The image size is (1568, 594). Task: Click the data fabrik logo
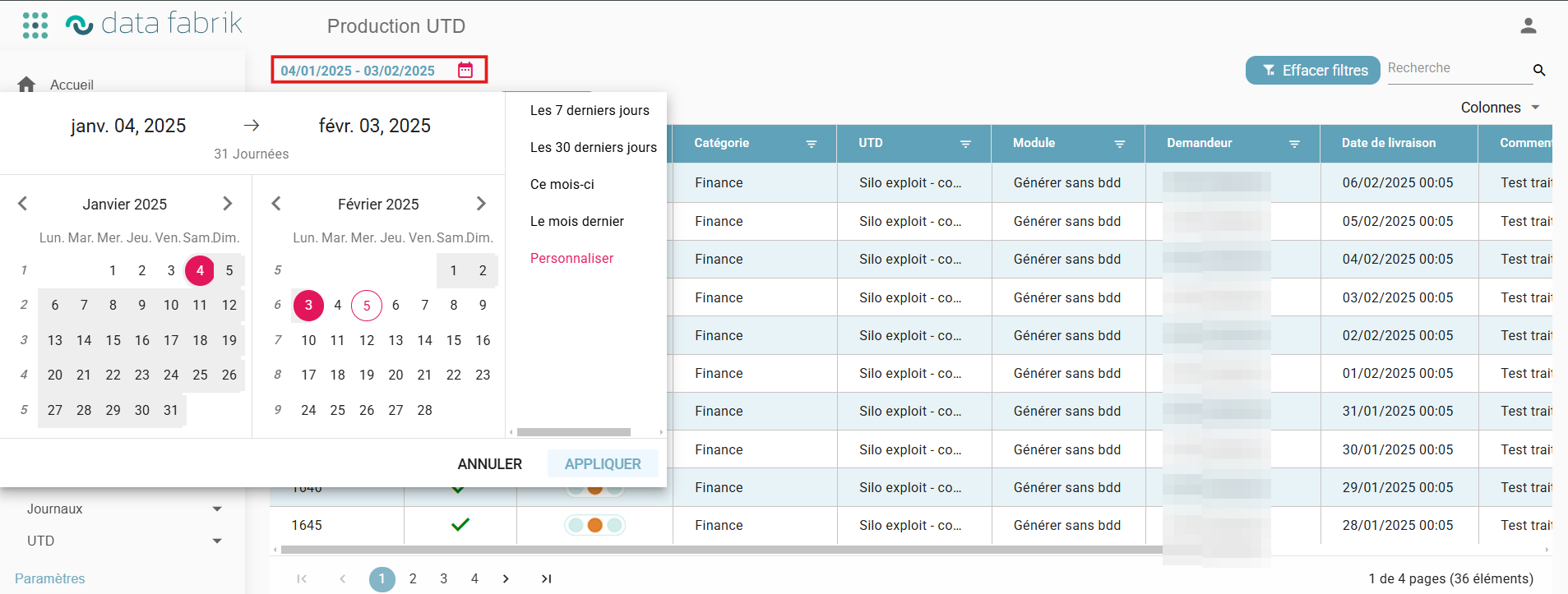(154, 24)
